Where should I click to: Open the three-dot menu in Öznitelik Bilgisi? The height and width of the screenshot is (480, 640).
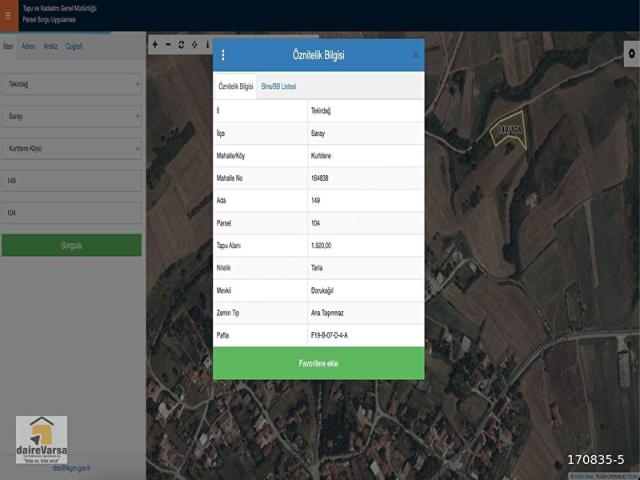click(x=223, y=55)
